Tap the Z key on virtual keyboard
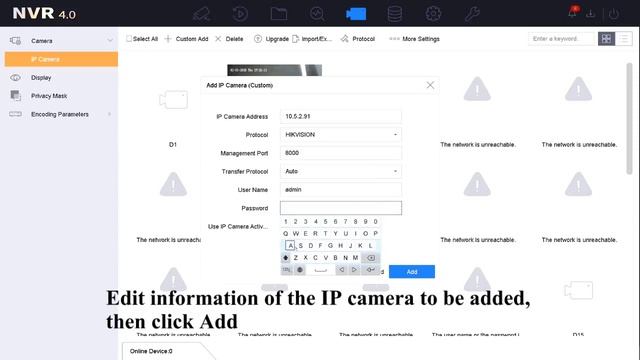 coord(296,258)
